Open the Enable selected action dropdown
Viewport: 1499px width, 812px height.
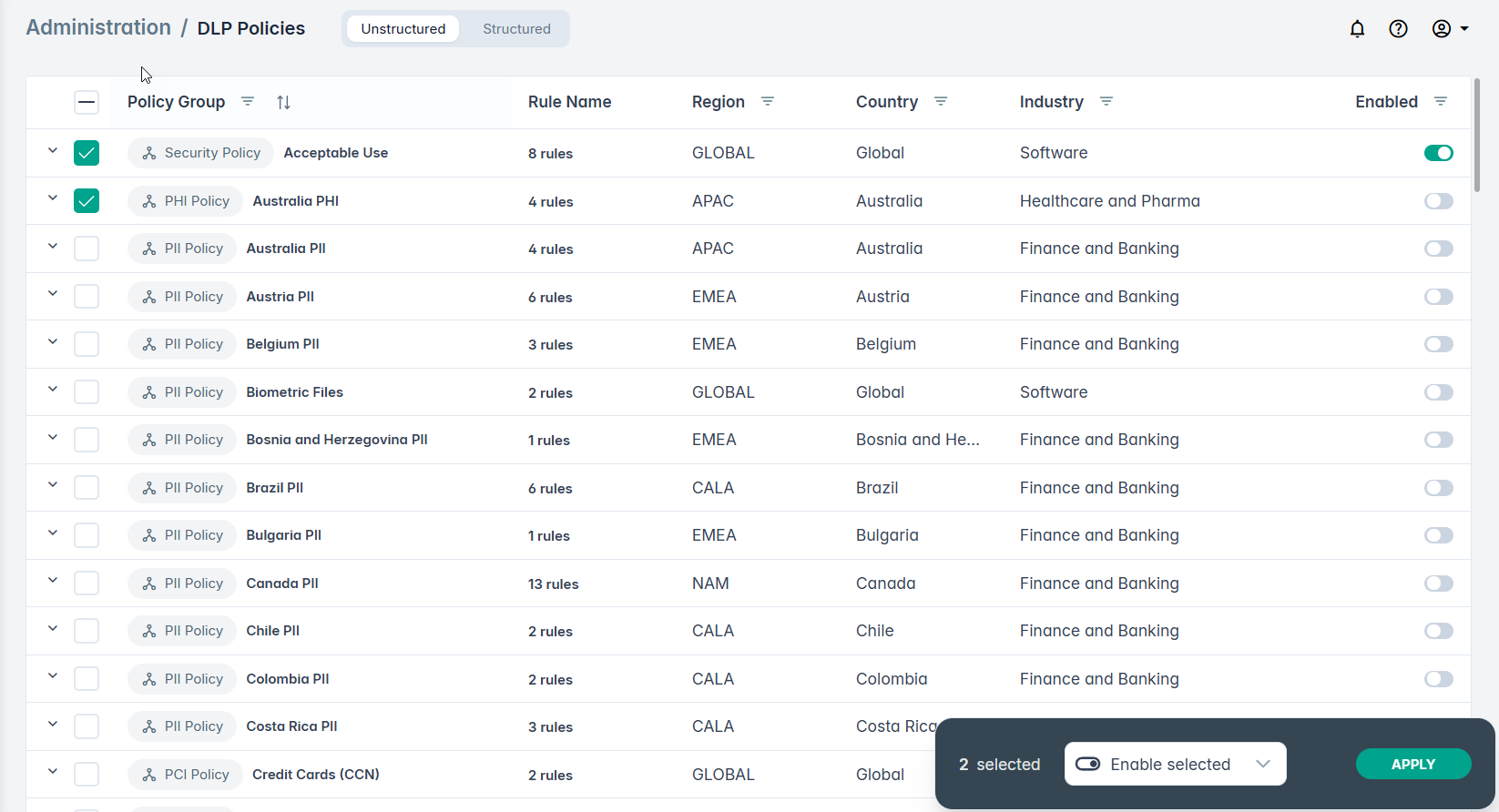click(1175, 764)
